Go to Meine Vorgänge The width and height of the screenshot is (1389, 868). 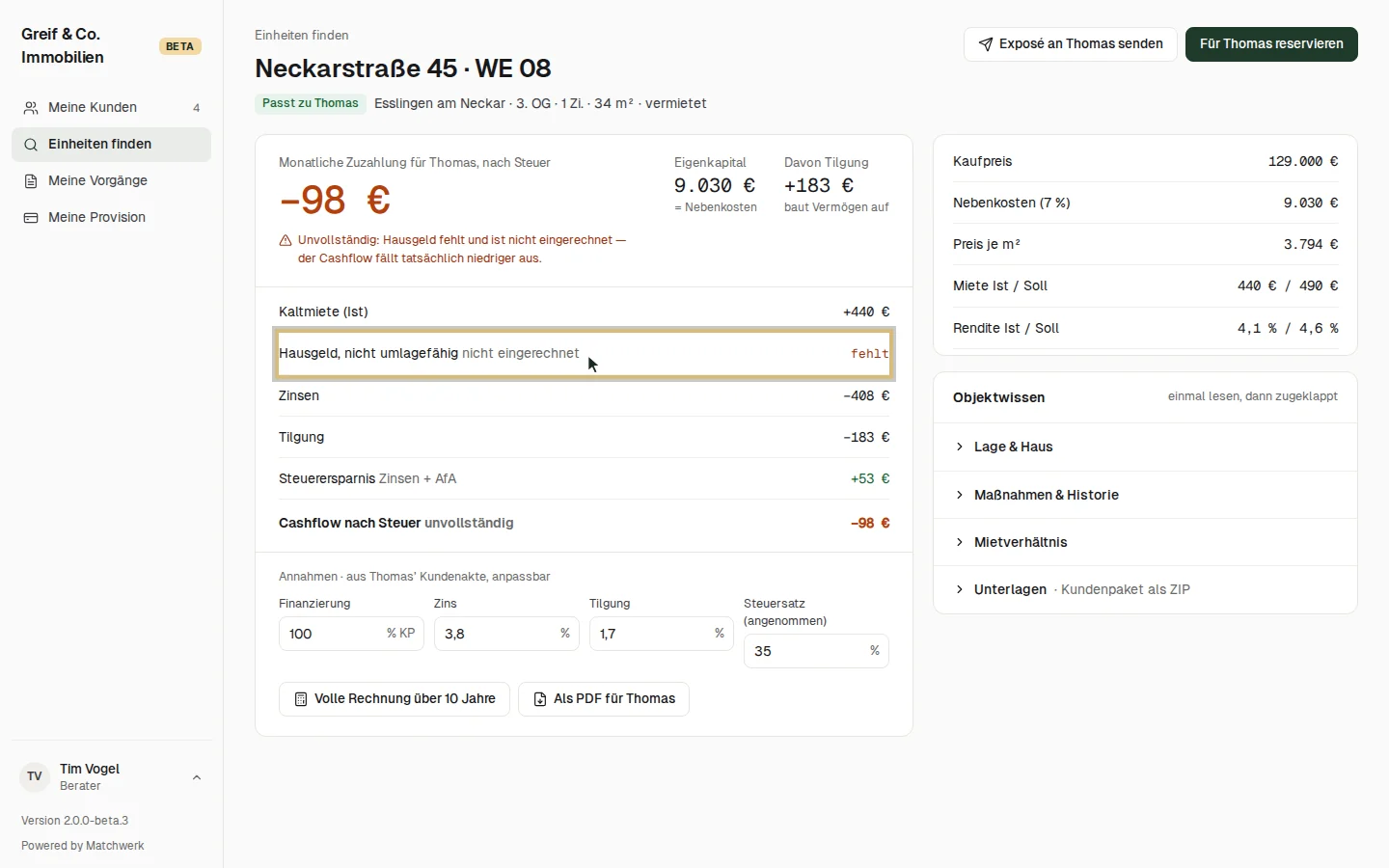(x=111, y=180)
